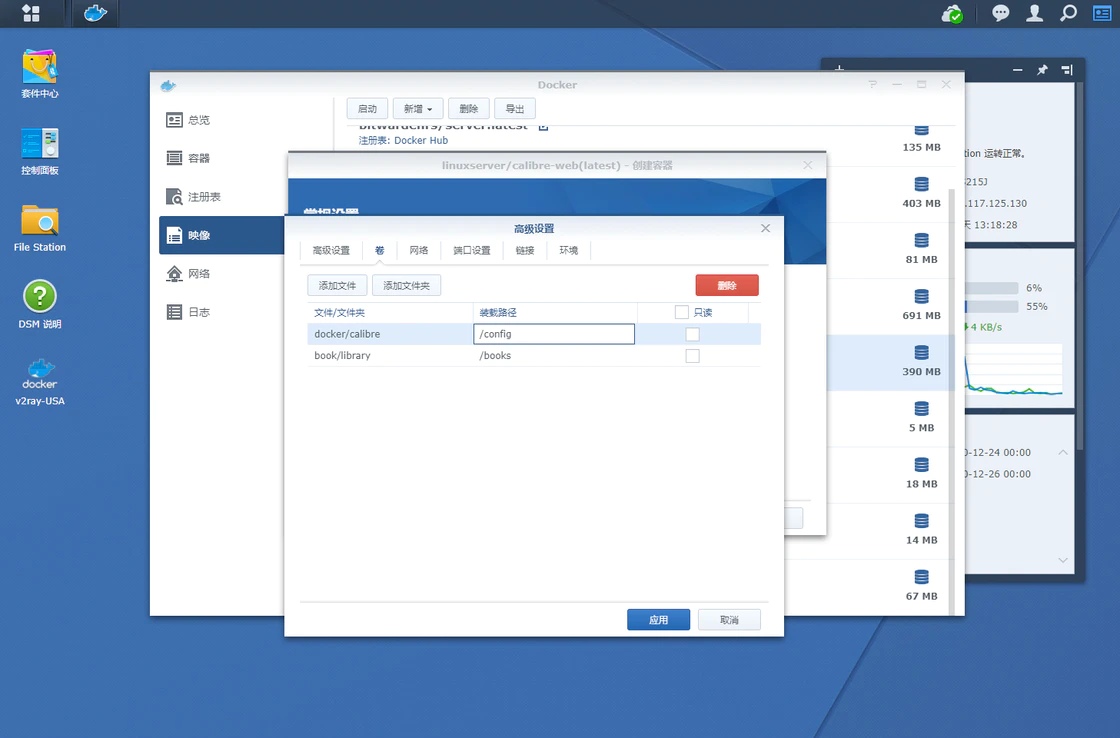This screenshot has width=1120, height=738.
Task: Enable read-only for docker/calibre row
Action: [692, 334]
